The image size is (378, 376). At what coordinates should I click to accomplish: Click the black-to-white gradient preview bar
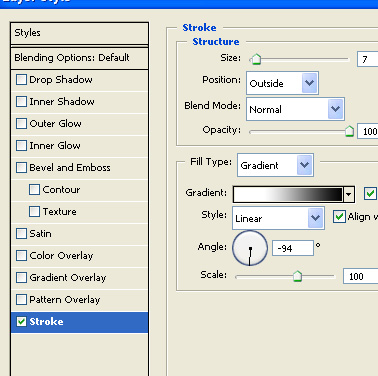coord(288,194)
